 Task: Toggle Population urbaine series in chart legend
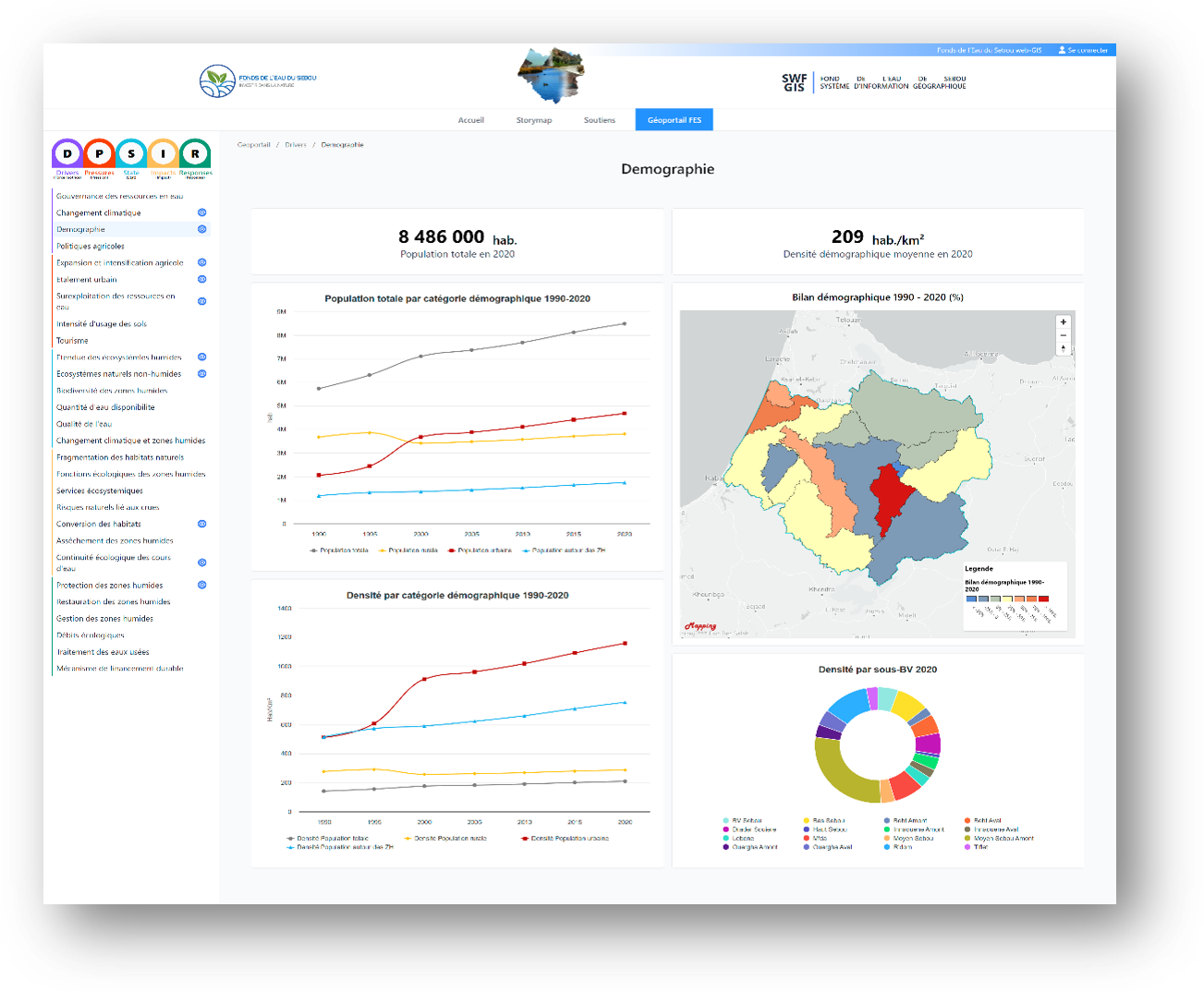(x=480, y=550)
